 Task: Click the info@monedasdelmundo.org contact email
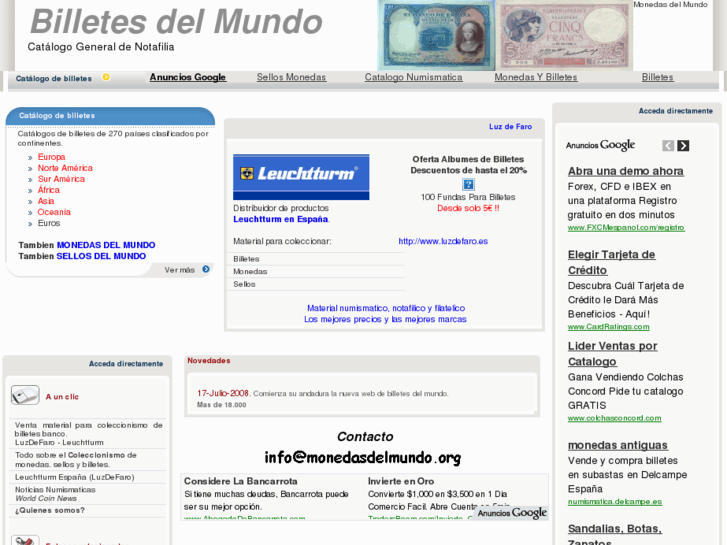pos(363,458)
